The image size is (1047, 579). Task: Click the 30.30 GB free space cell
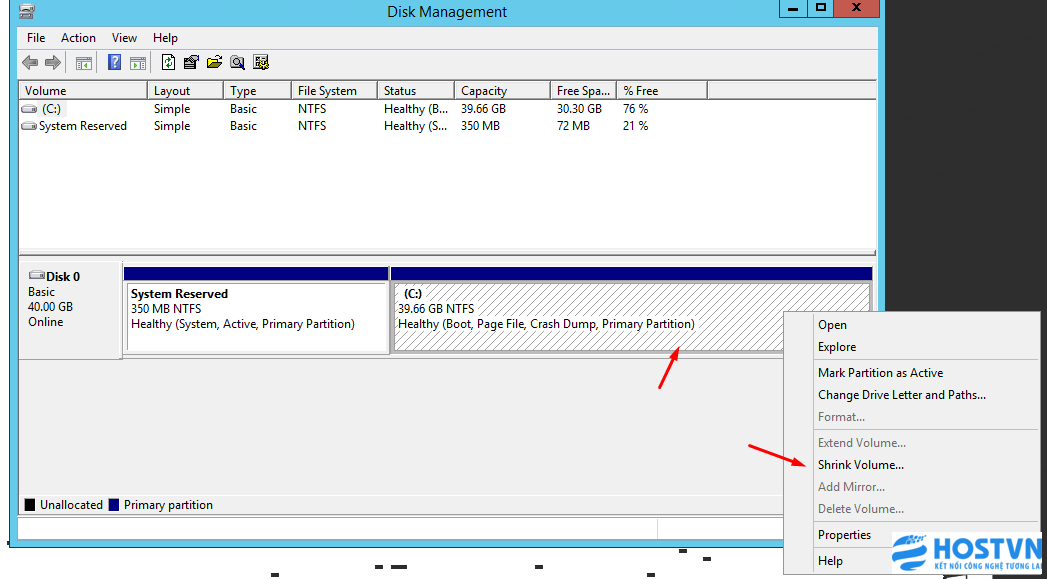pyautogui.click(x=580, y=109)
